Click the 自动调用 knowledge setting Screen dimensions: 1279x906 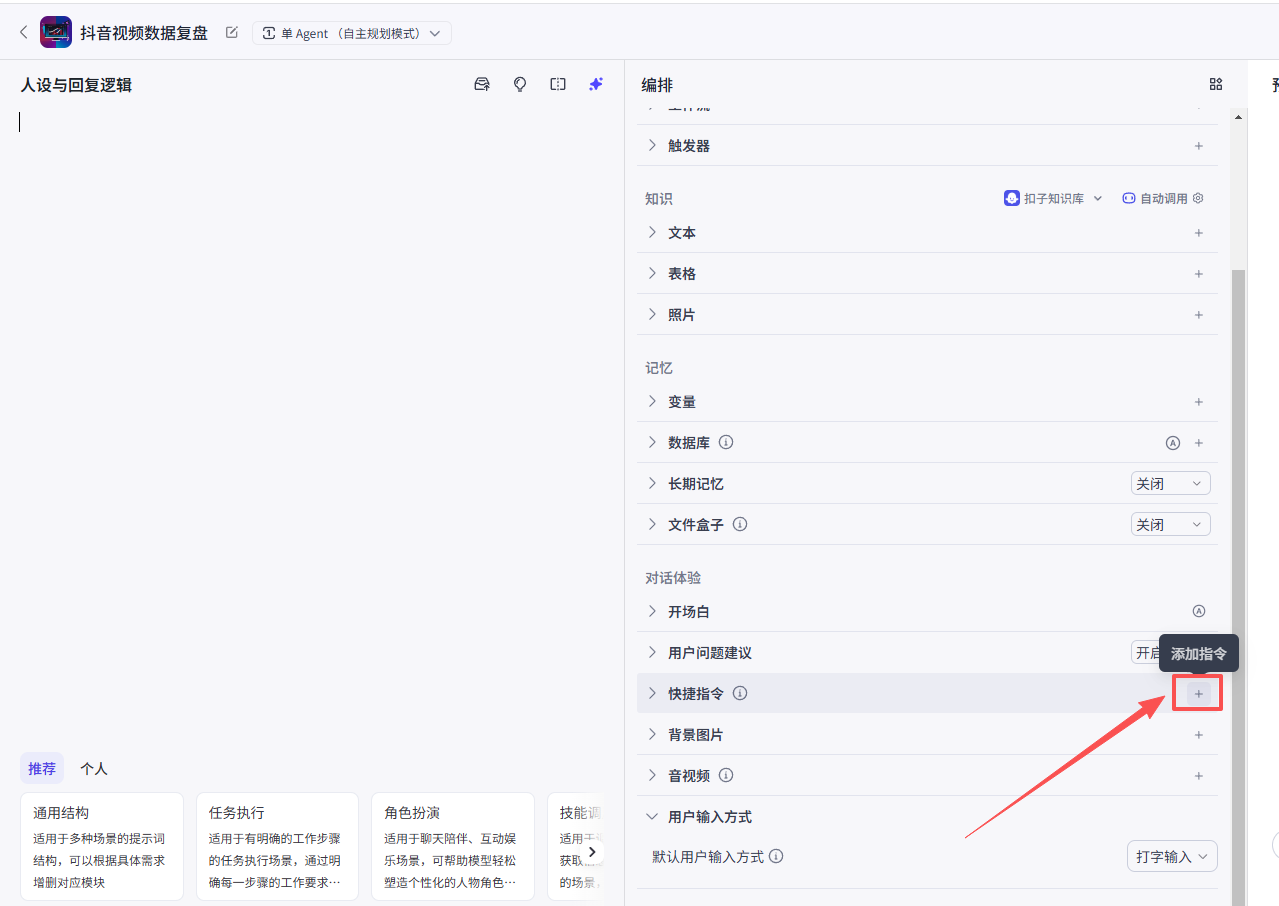(1162, 199)
